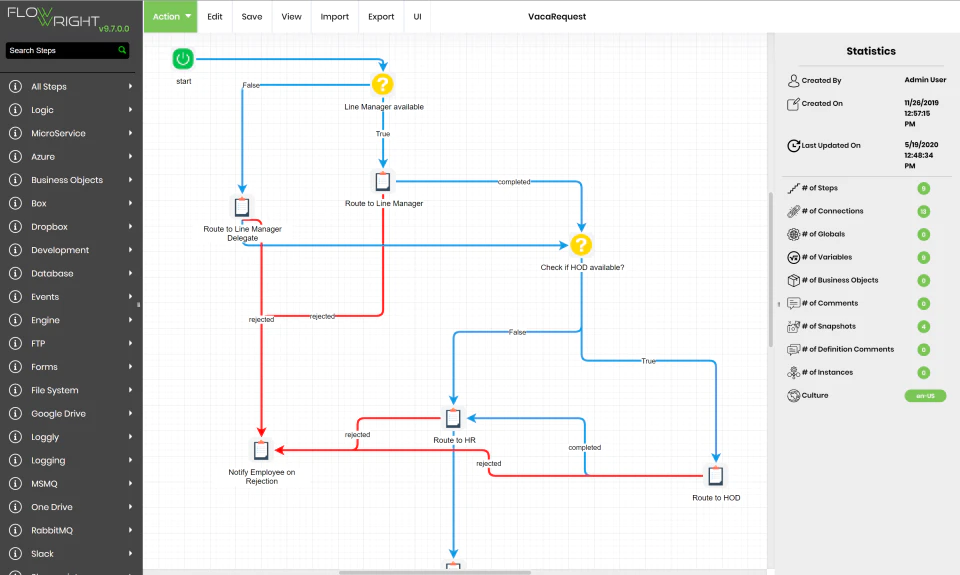
Task: Expand the Engine category arrow
Action: (x=130, y=320)
